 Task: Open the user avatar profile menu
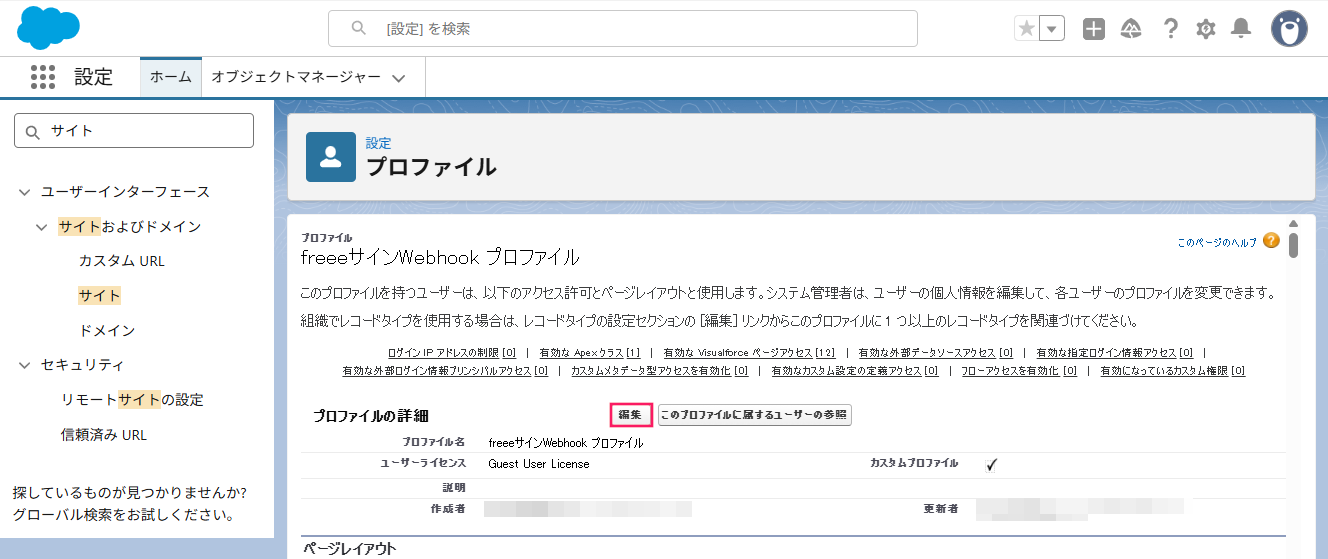[1289, 28]
